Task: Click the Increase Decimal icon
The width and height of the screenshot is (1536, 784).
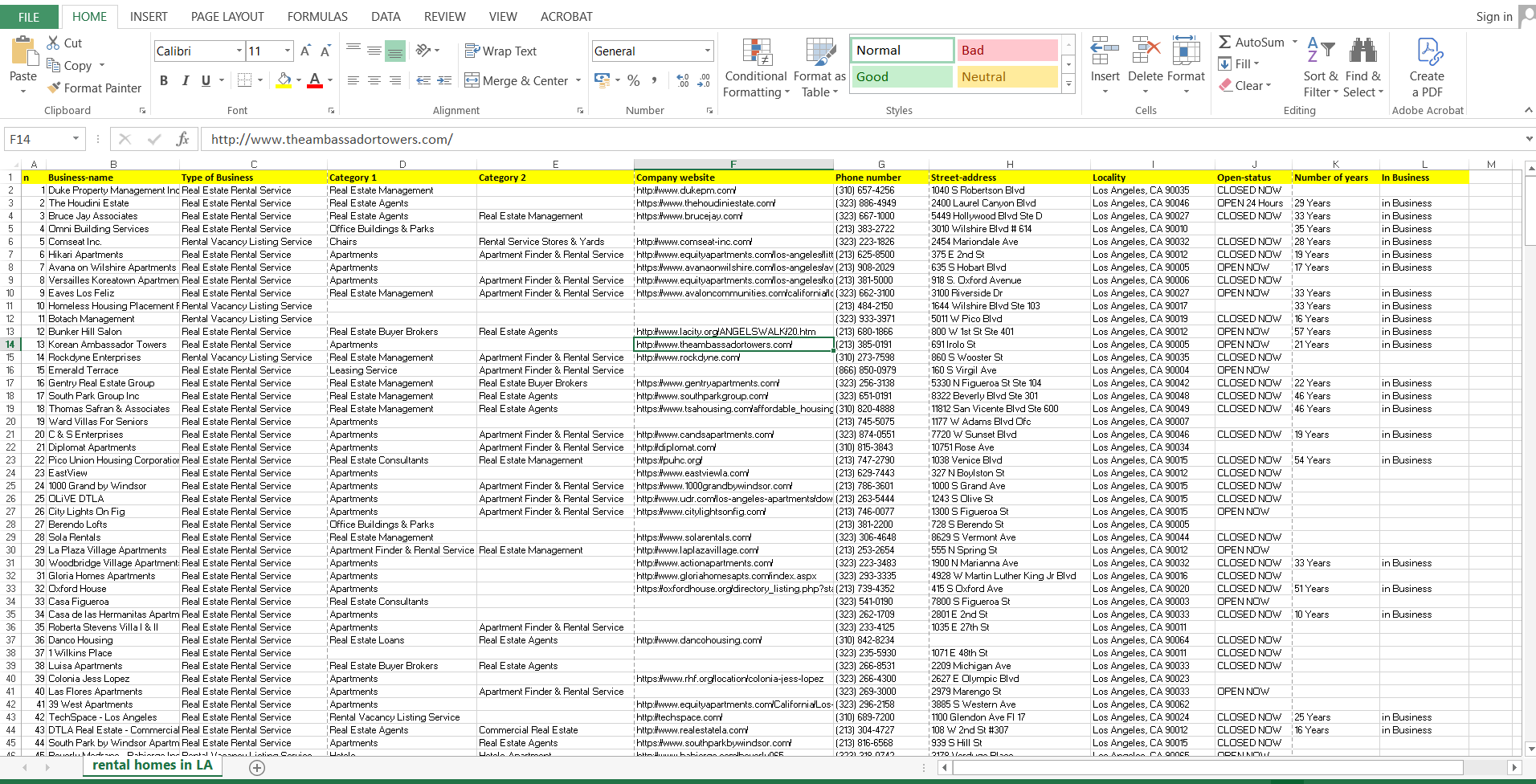Action: tap(683, 80)
